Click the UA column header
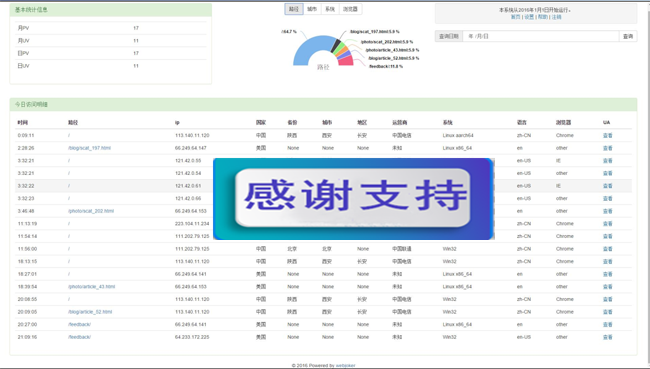650x369 pixels. click(606, 123)
